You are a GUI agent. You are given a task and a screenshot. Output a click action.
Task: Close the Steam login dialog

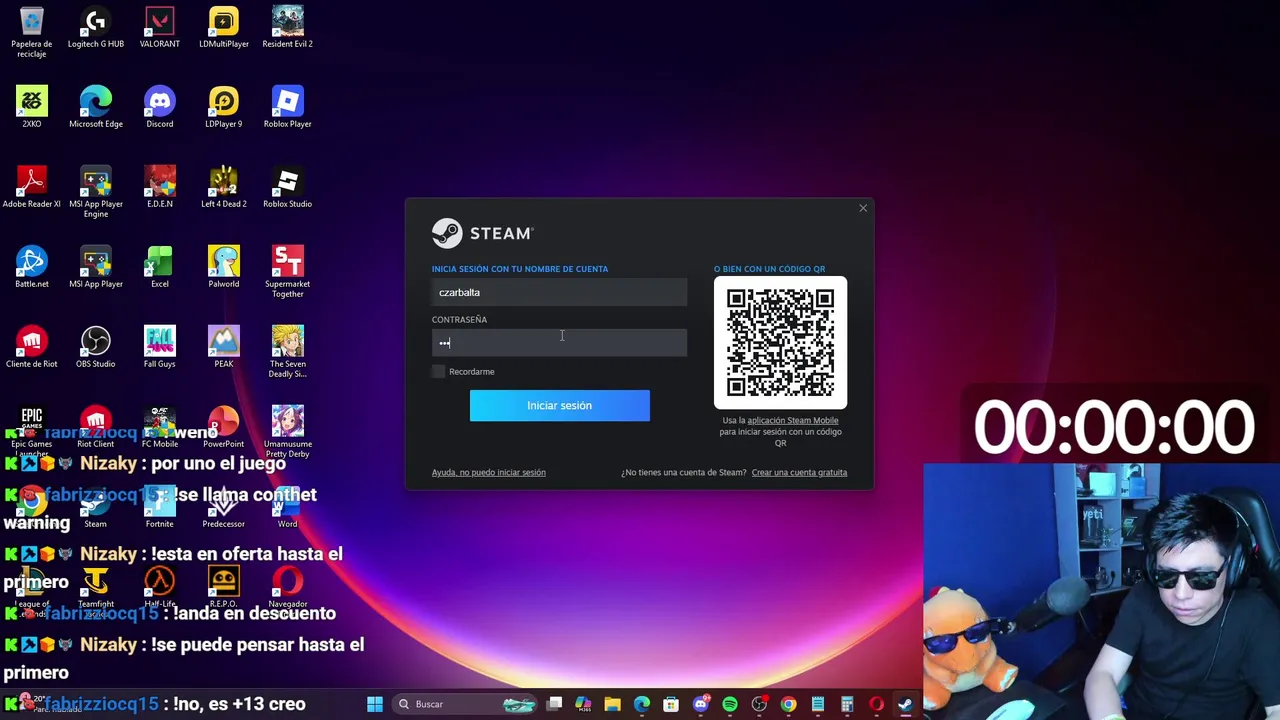(863, 208)
